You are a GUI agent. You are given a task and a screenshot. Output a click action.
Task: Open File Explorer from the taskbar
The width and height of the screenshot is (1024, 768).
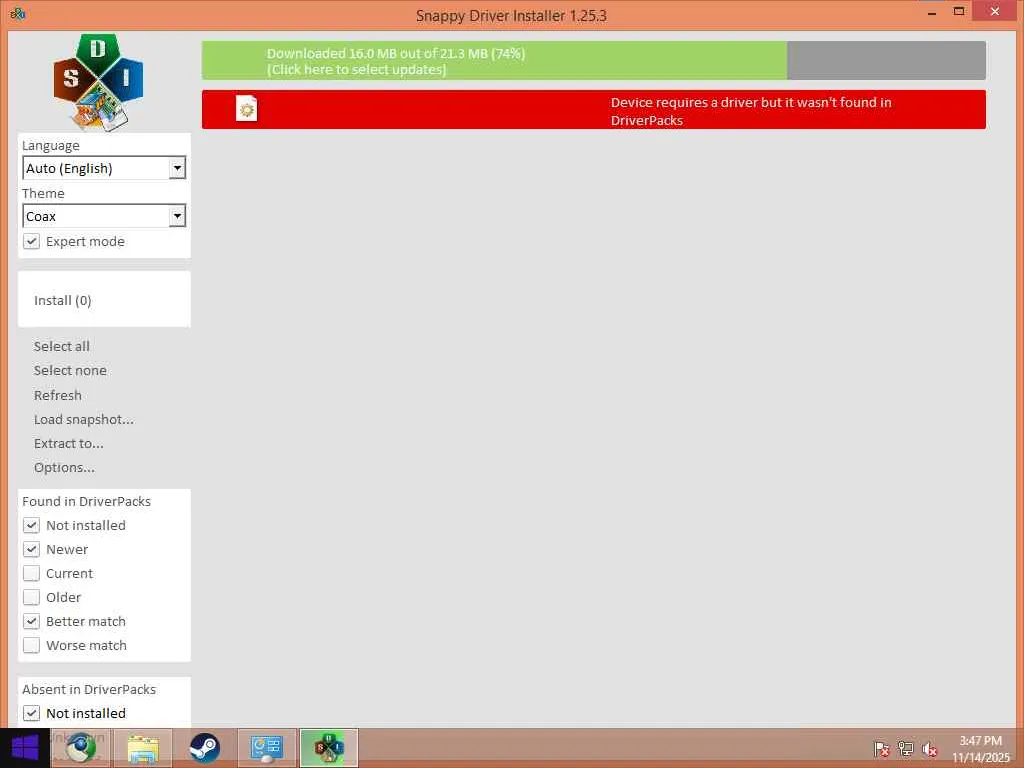[x=143, y=748]
